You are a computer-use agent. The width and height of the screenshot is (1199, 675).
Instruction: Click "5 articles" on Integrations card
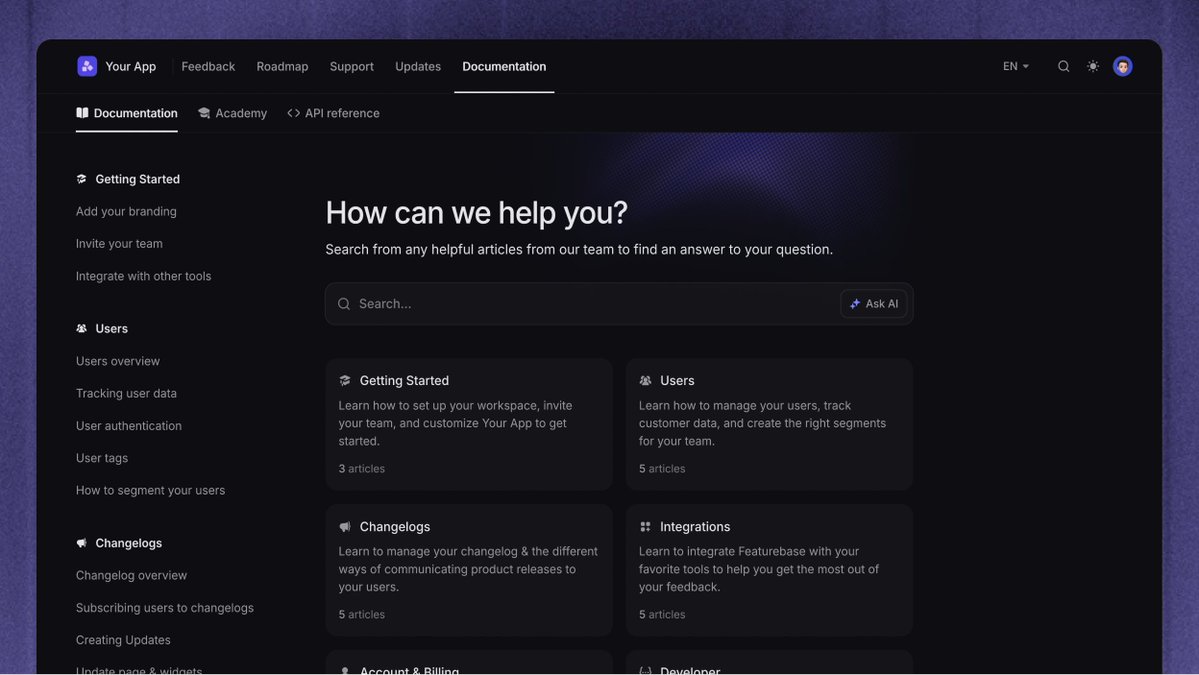point(662,615)
